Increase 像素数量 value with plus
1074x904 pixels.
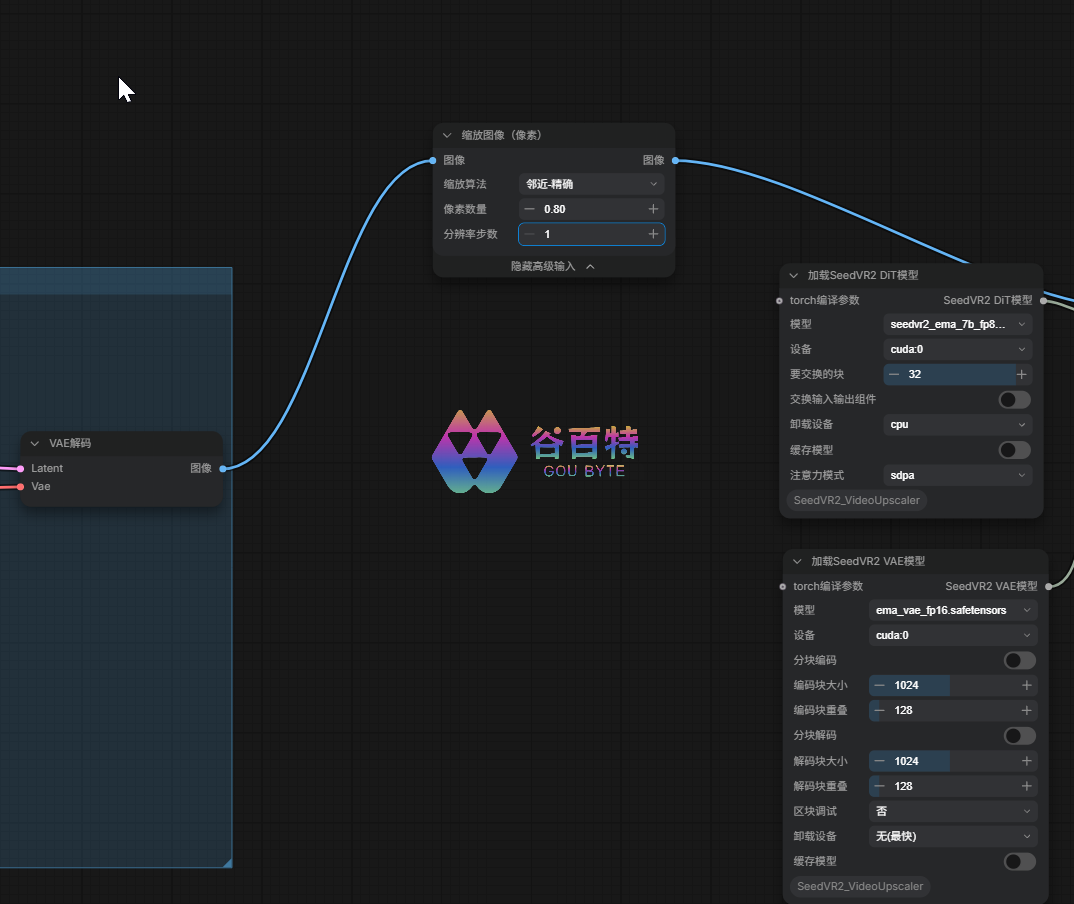coord(653,209)
